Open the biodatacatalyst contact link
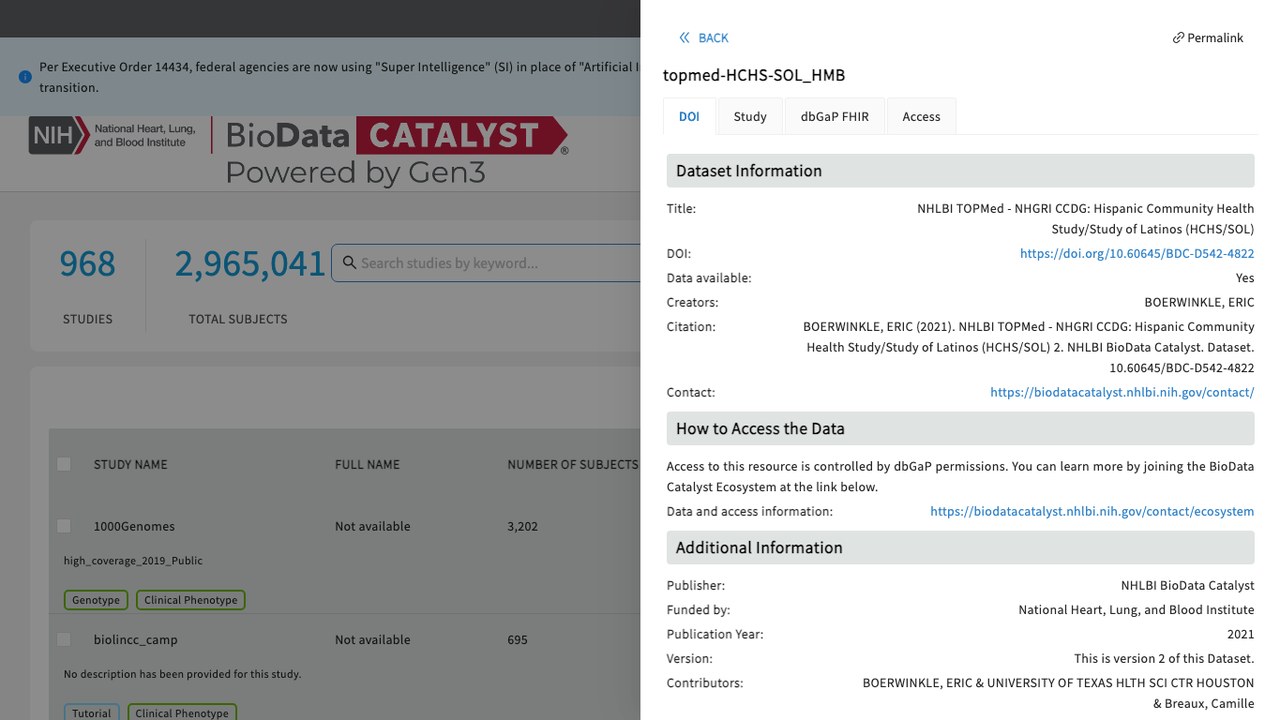The height and width of the screenshot is (720, 1280). pyautogui.click(x=1122, y=393)
